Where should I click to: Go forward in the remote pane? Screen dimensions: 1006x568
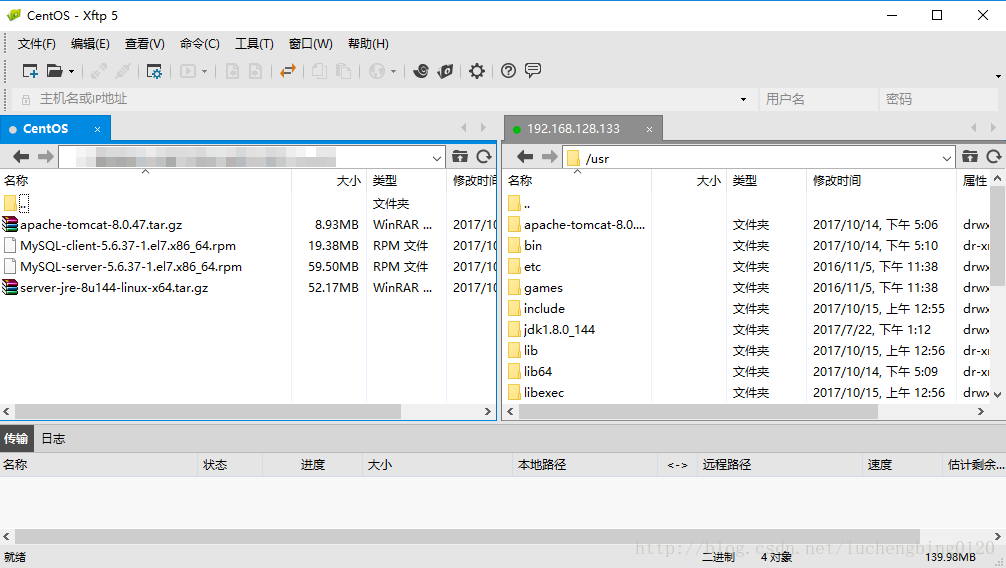point(550,157)
